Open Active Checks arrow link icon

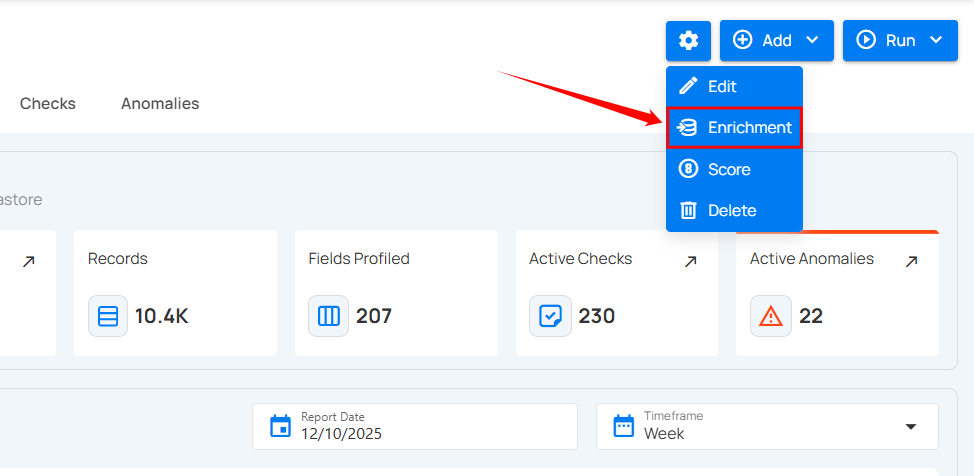click(x=690, y=261)
